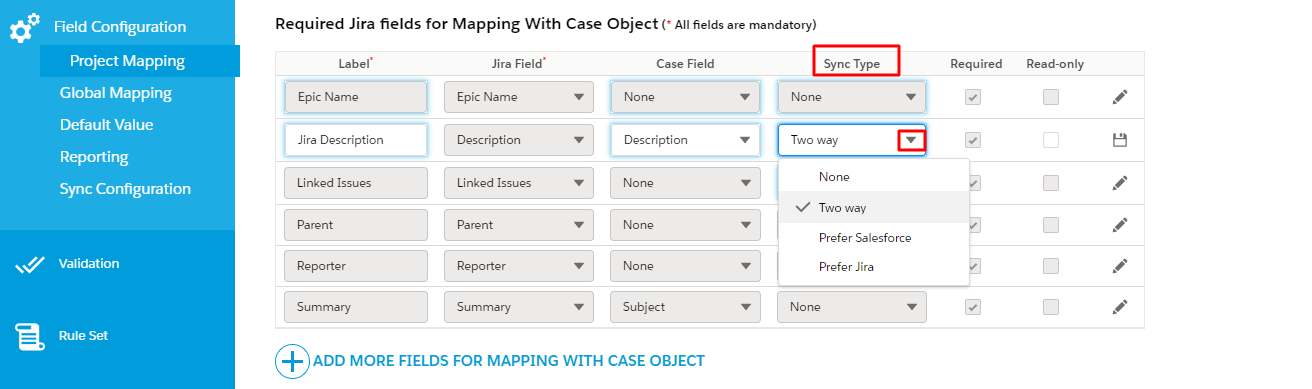Edit the Summary row via pencil icon
The width and height of the screenshot is (1312, 389).
click(x=1120, y=307)
